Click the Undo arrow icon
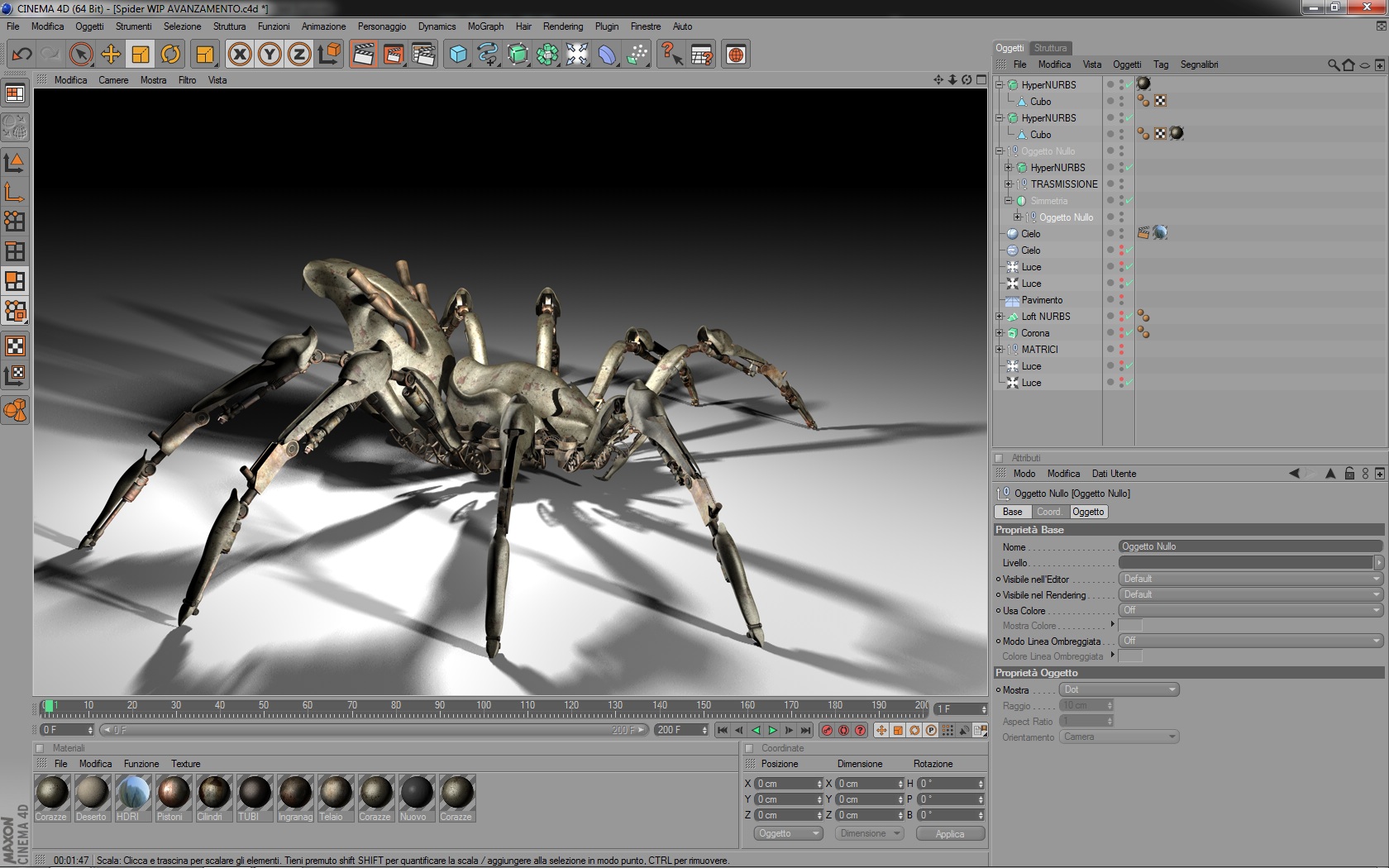Viewport: 1389px width, 868px height. coord(21,55)
